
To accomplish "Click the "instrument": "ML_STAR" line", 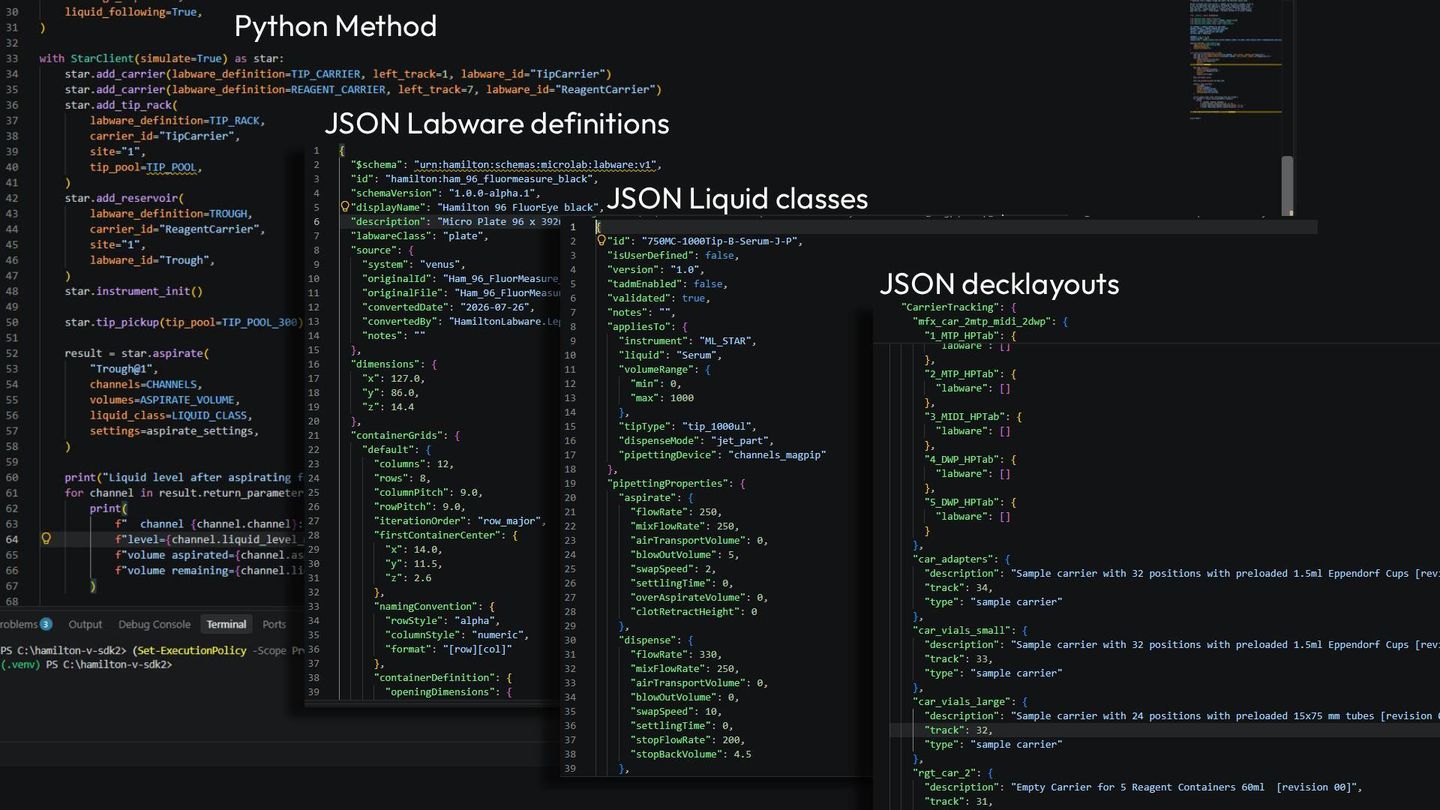I will pos(688,341).
